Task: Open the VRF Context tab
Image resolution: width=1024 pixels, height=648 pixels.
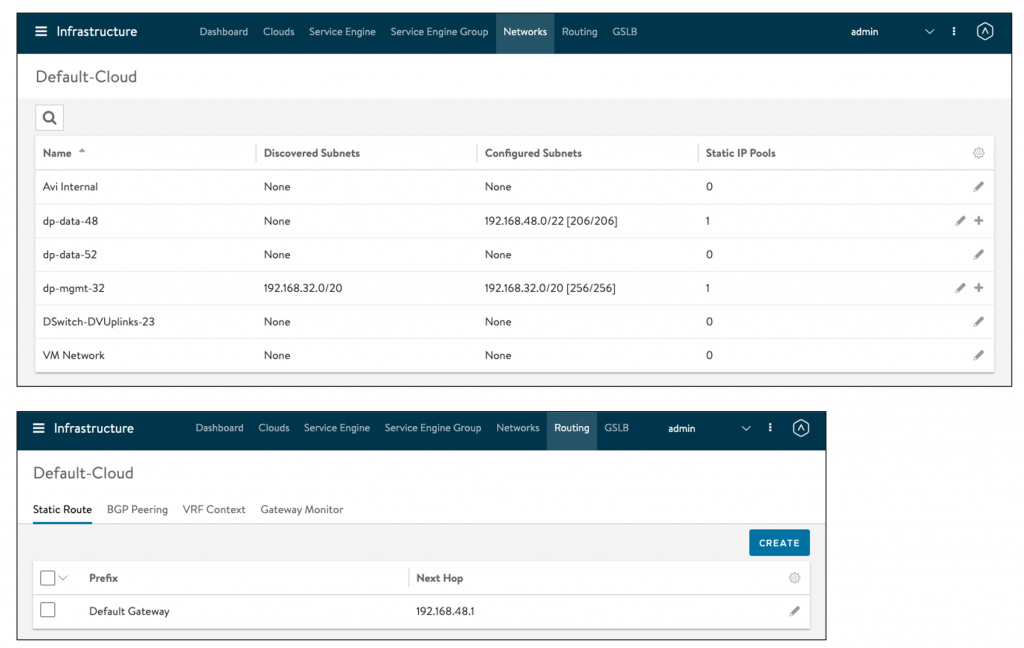Action: click(214, 509)
